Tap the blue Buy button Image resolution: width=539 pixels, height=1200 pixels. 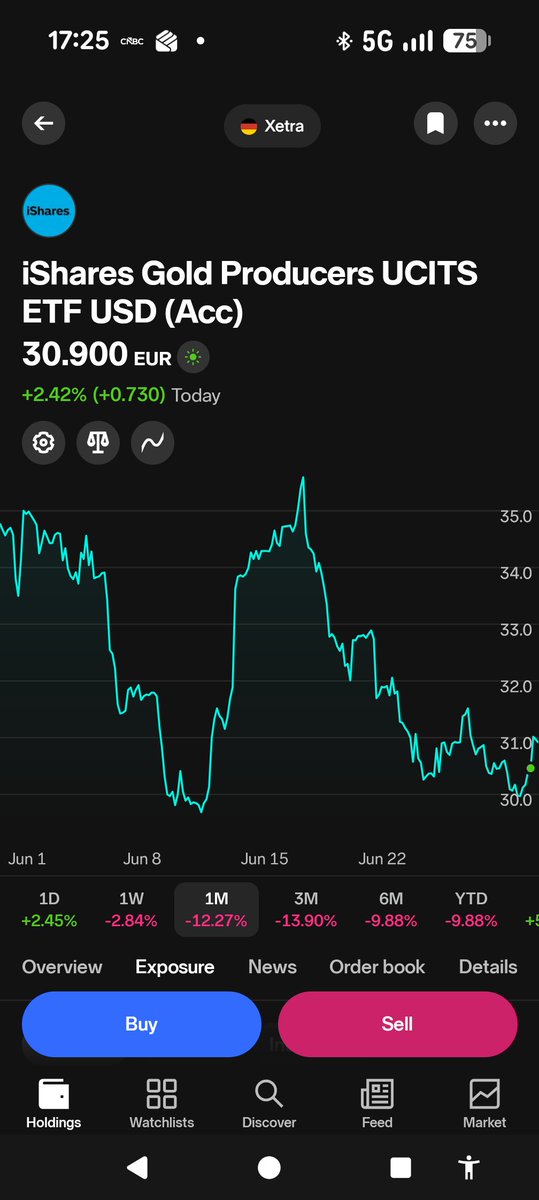point(141,1024)
